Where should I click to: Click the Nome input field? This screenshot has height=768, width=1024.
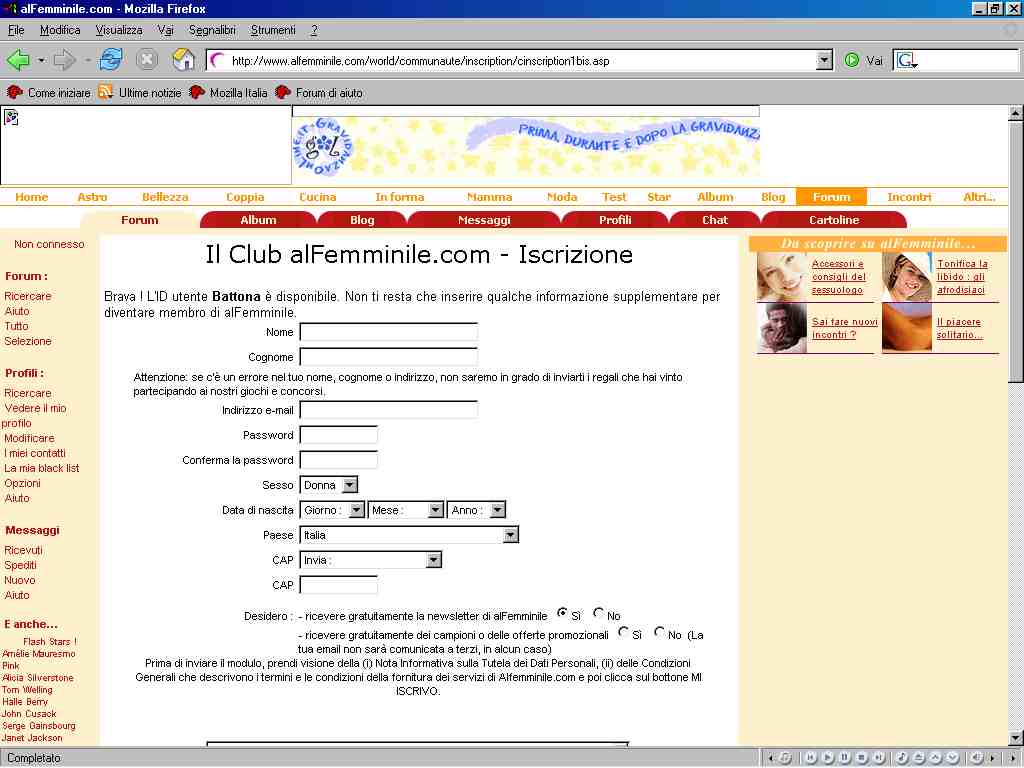(x=389, y=332)
